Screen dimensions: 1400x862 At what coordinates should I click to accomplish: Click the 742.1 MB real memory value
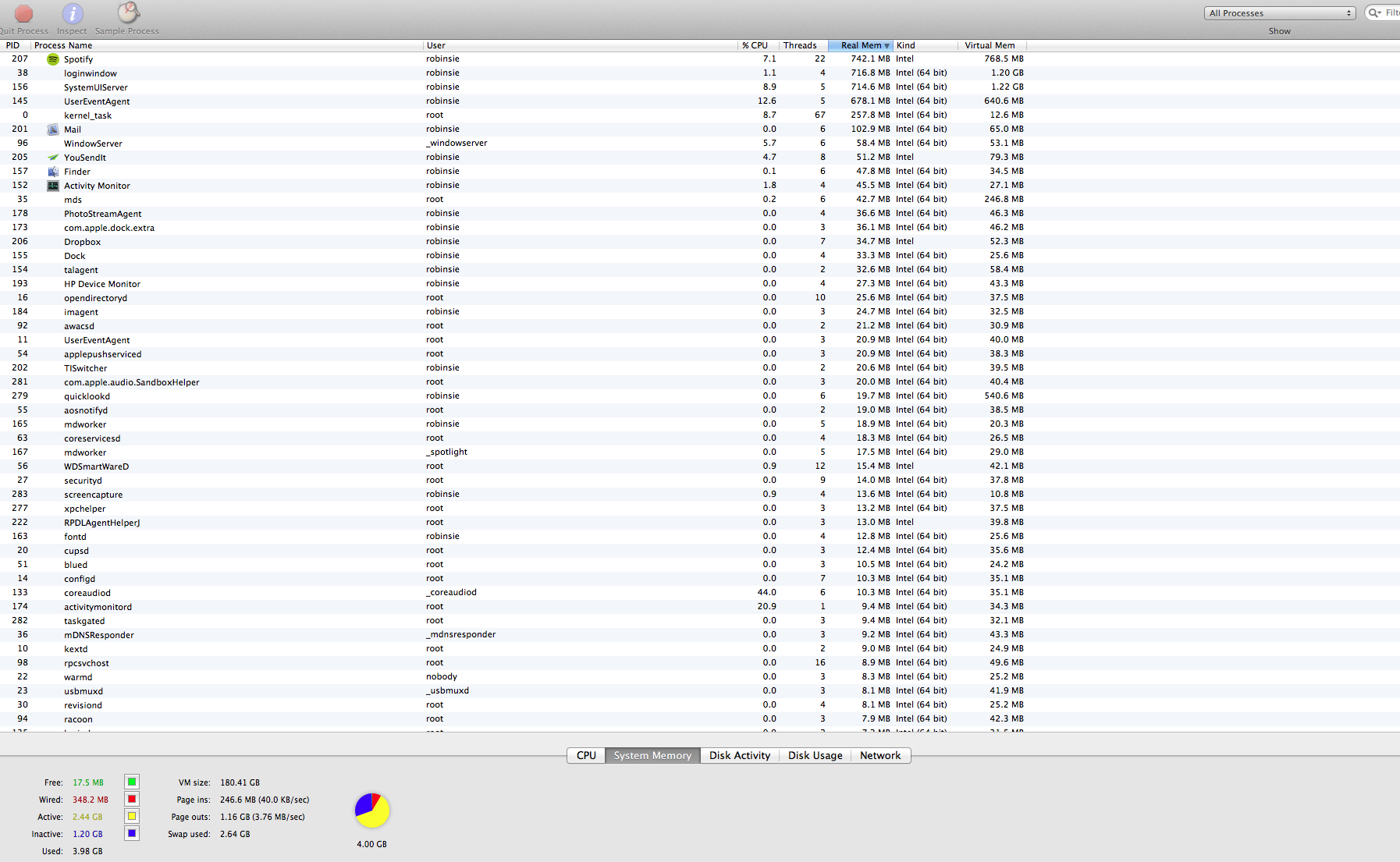pyautogui.click(x=870, y=59)
